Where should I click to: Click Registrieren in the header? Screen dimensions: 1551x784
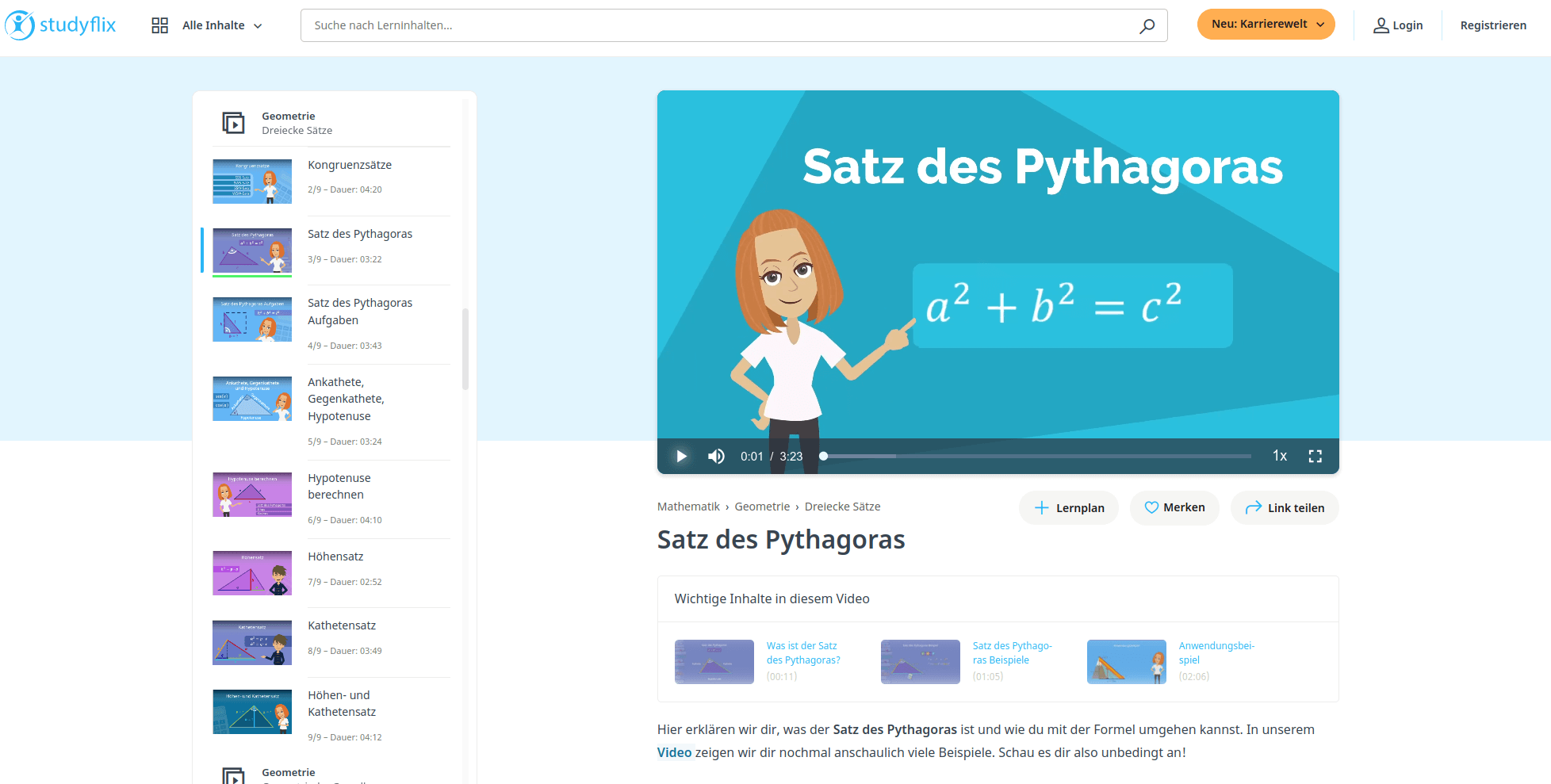click(1494, 25)
